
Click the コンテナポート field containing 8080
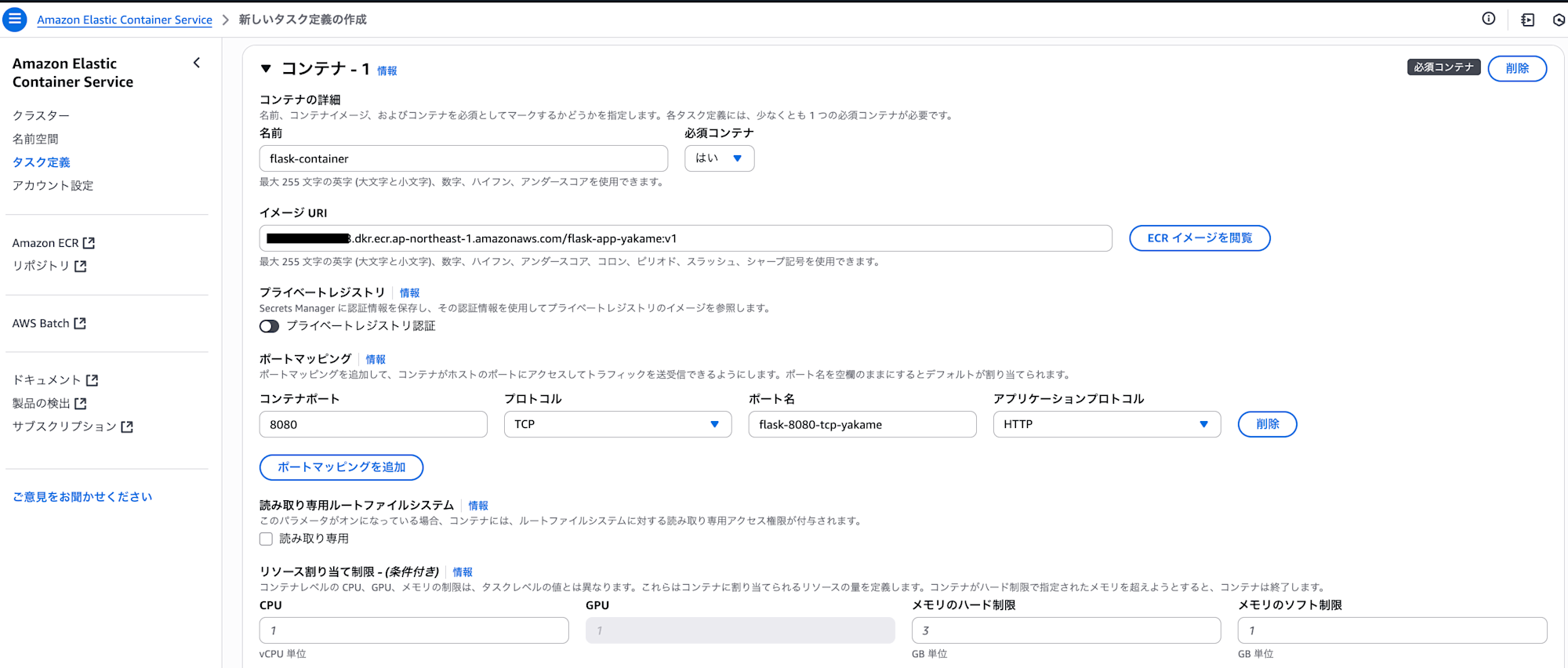(373, 424)
